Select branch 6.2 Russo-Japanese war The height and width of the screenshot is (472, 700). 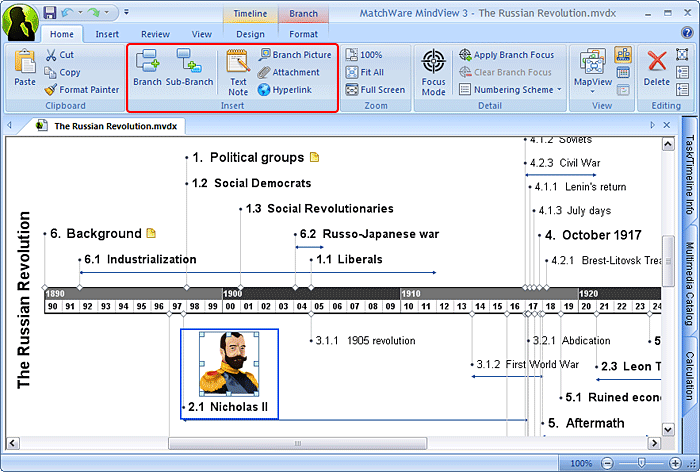click(x=369, y=234)
